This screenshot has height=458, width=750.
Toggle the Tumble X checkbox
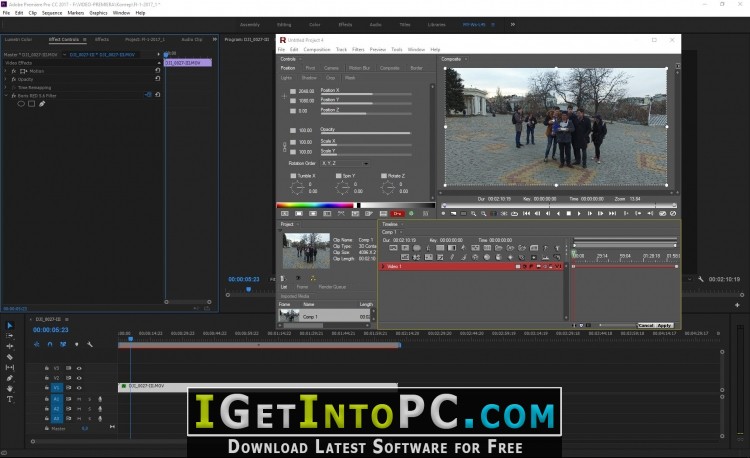[x=293, y=176]
